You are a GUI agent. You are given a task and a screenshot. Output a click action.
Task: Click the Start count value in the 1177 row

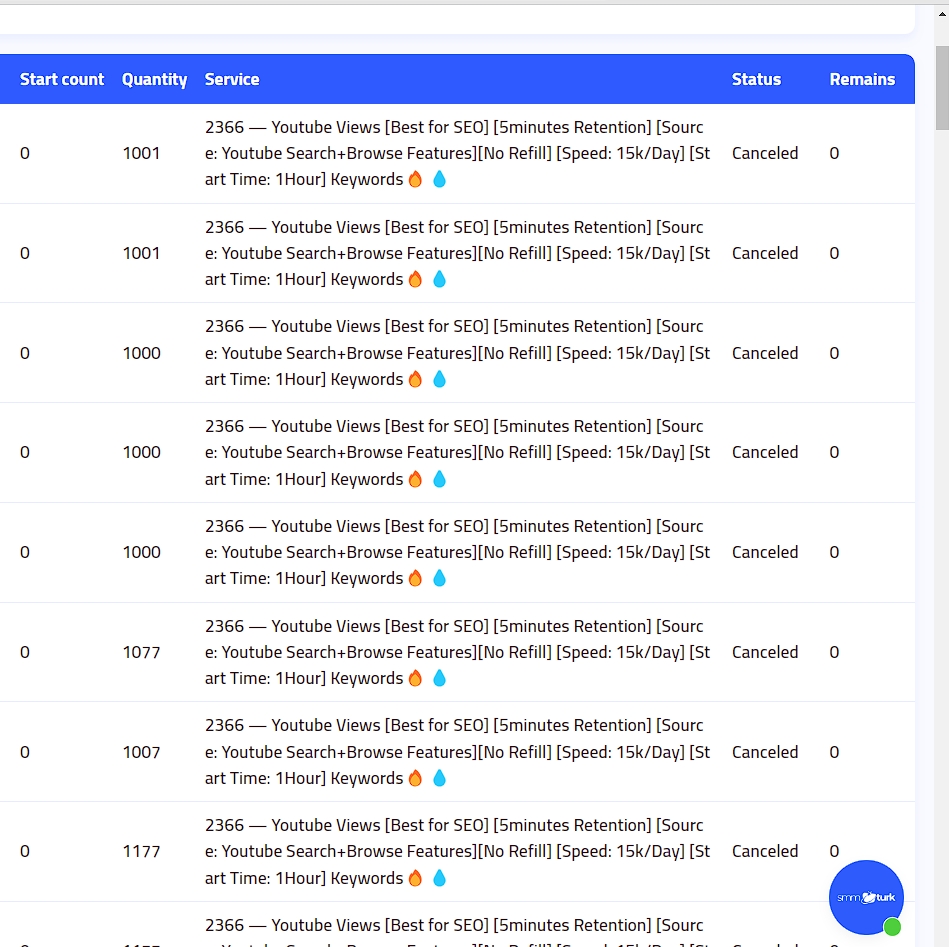(x=25, y=851)
